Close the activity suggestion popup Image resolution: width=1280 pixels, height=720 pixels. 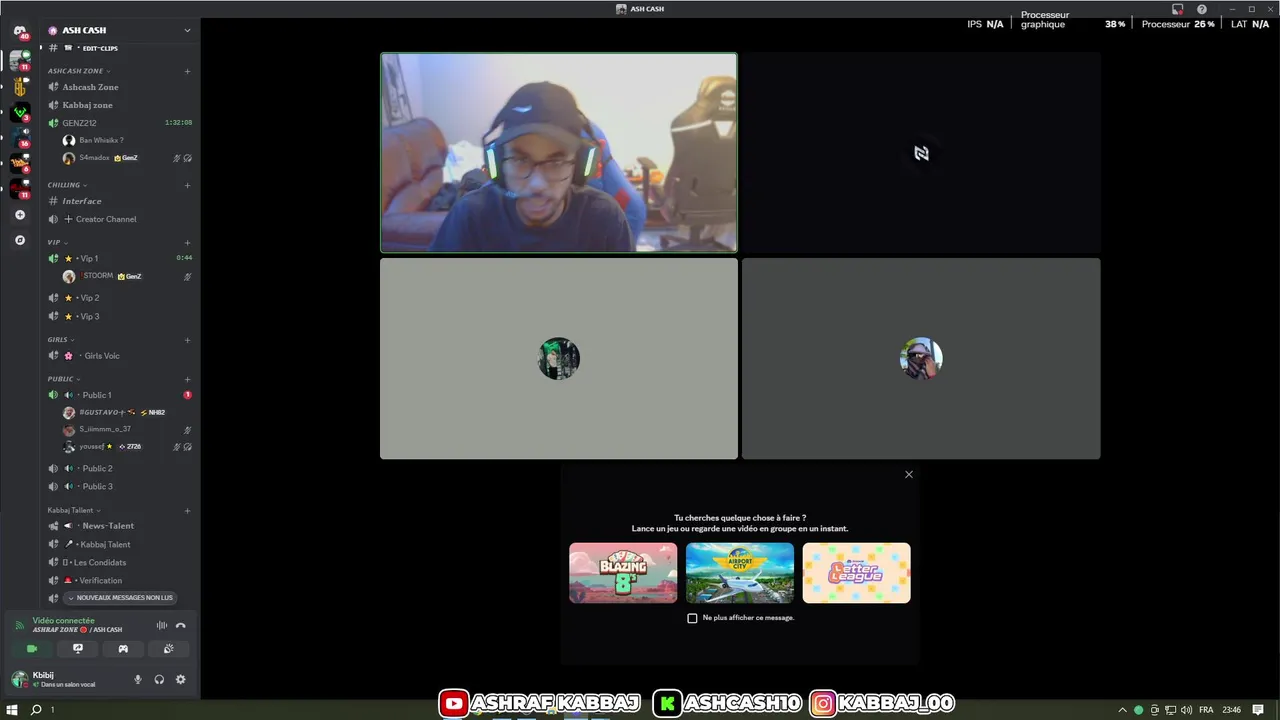pyautogui.click(x=909, y=474)
